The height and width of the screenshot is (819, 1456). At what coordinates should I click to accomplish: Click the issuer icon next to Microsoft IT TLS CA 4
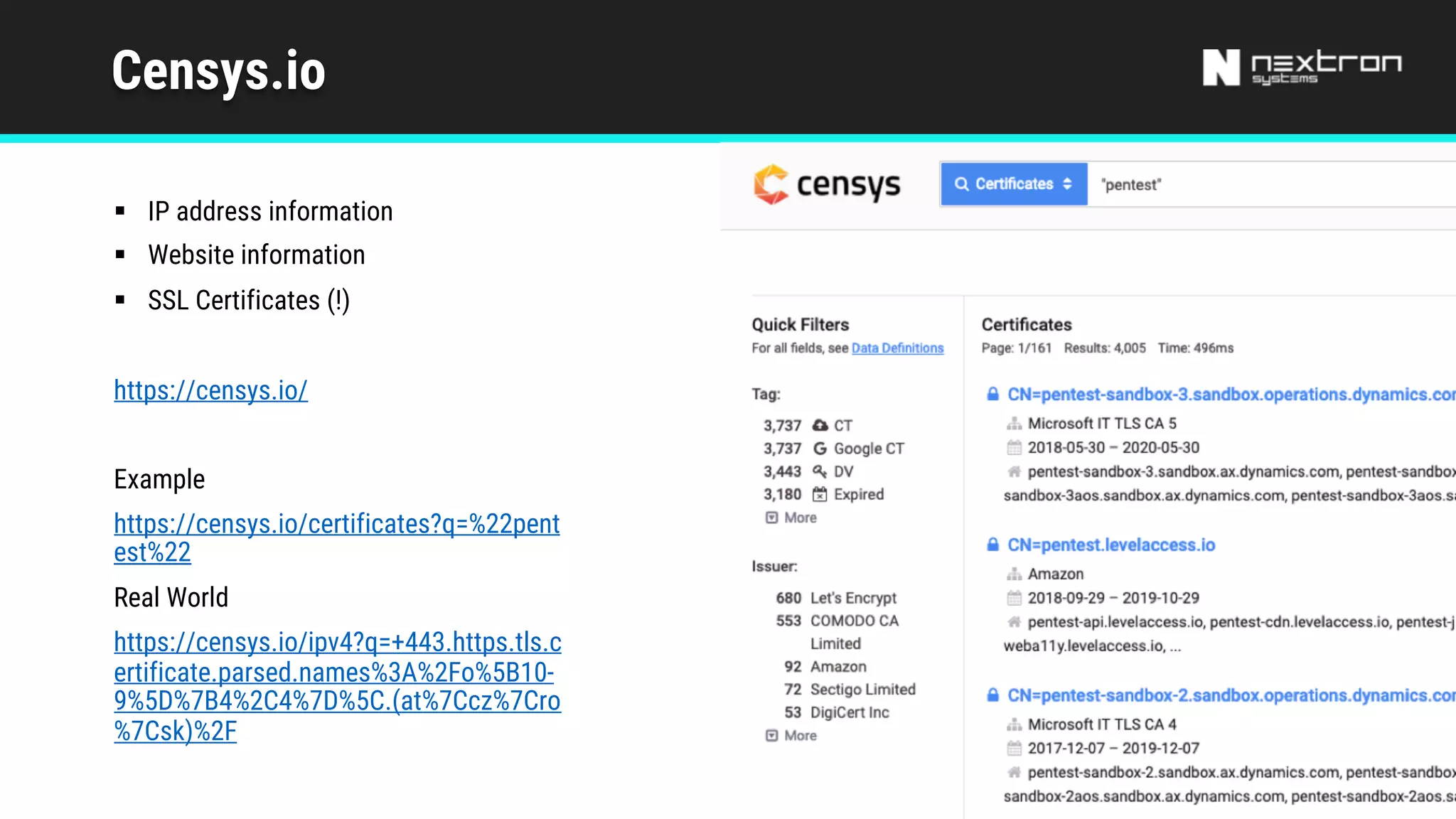click(x=1014, y=724)
